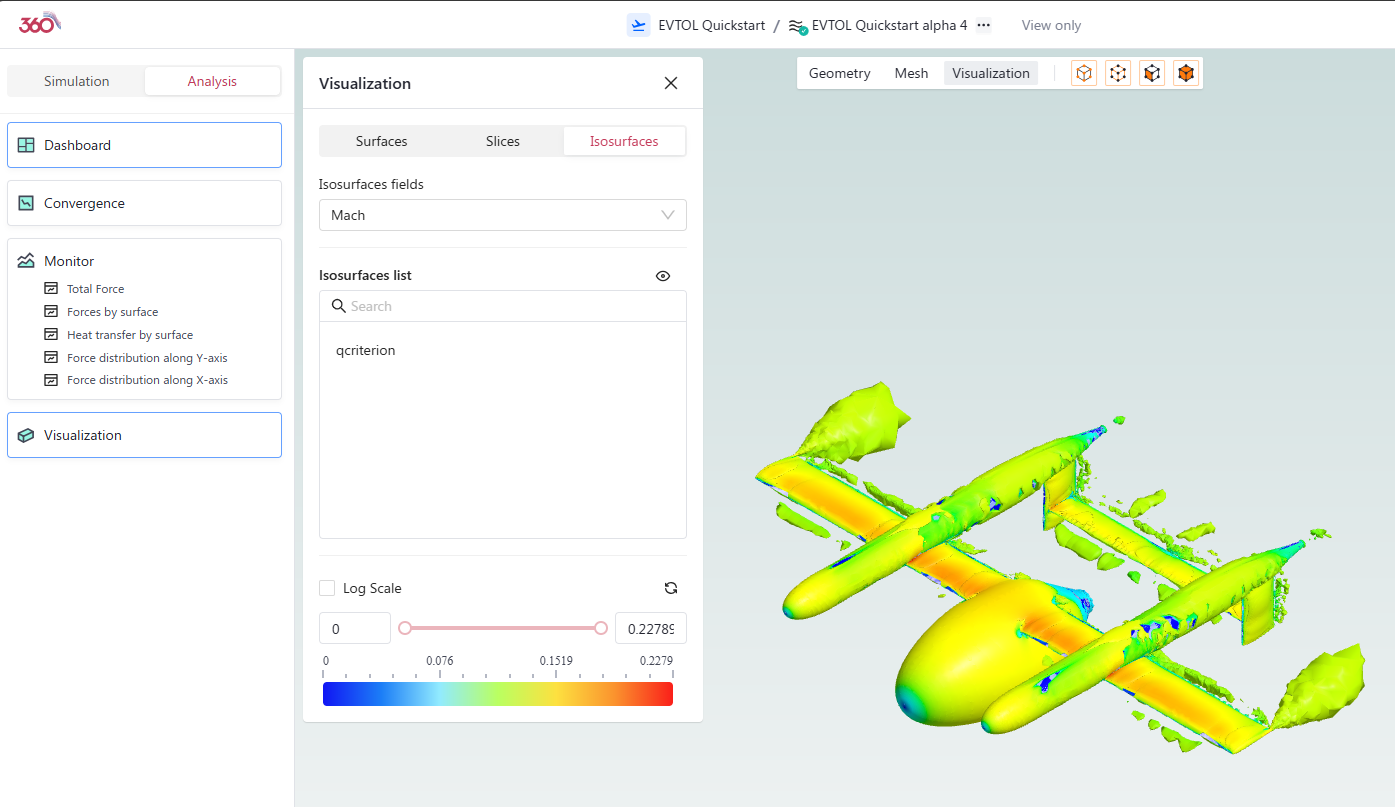Screen dimensions: 1395x807
Task: Click the Flow360 logo
Action: 40,24
